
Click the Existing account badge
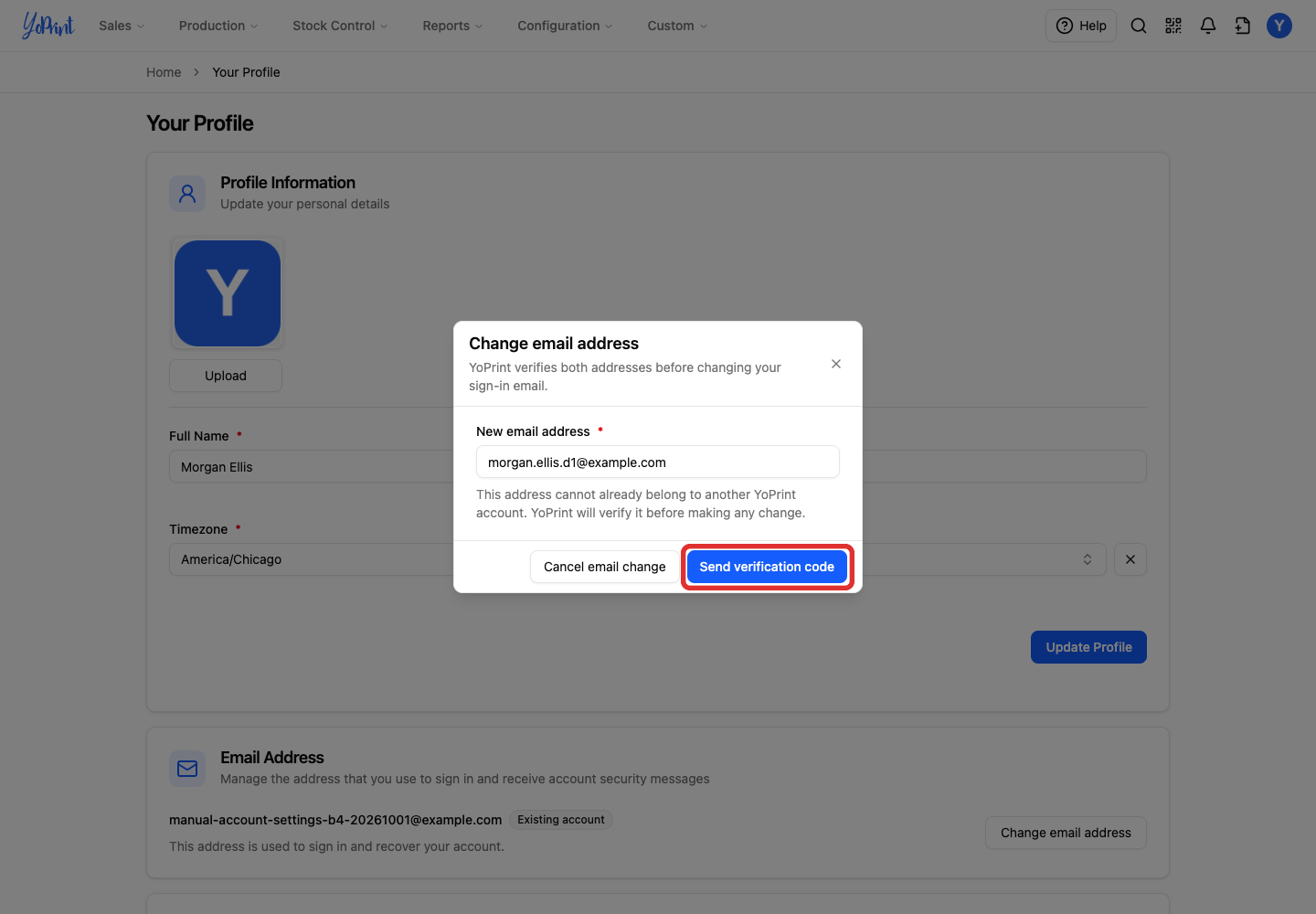(561, 820)
